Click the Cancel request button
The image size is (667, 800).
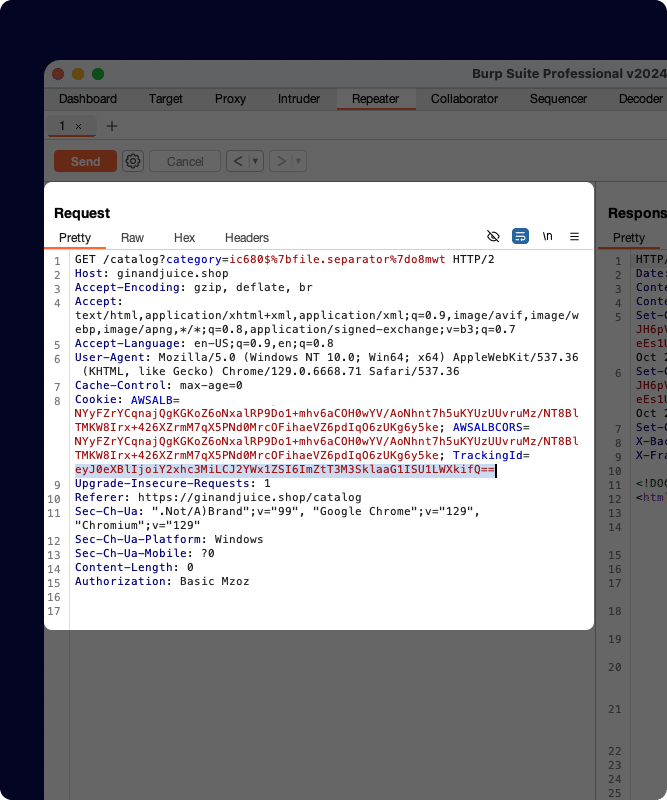click(185, 161)
